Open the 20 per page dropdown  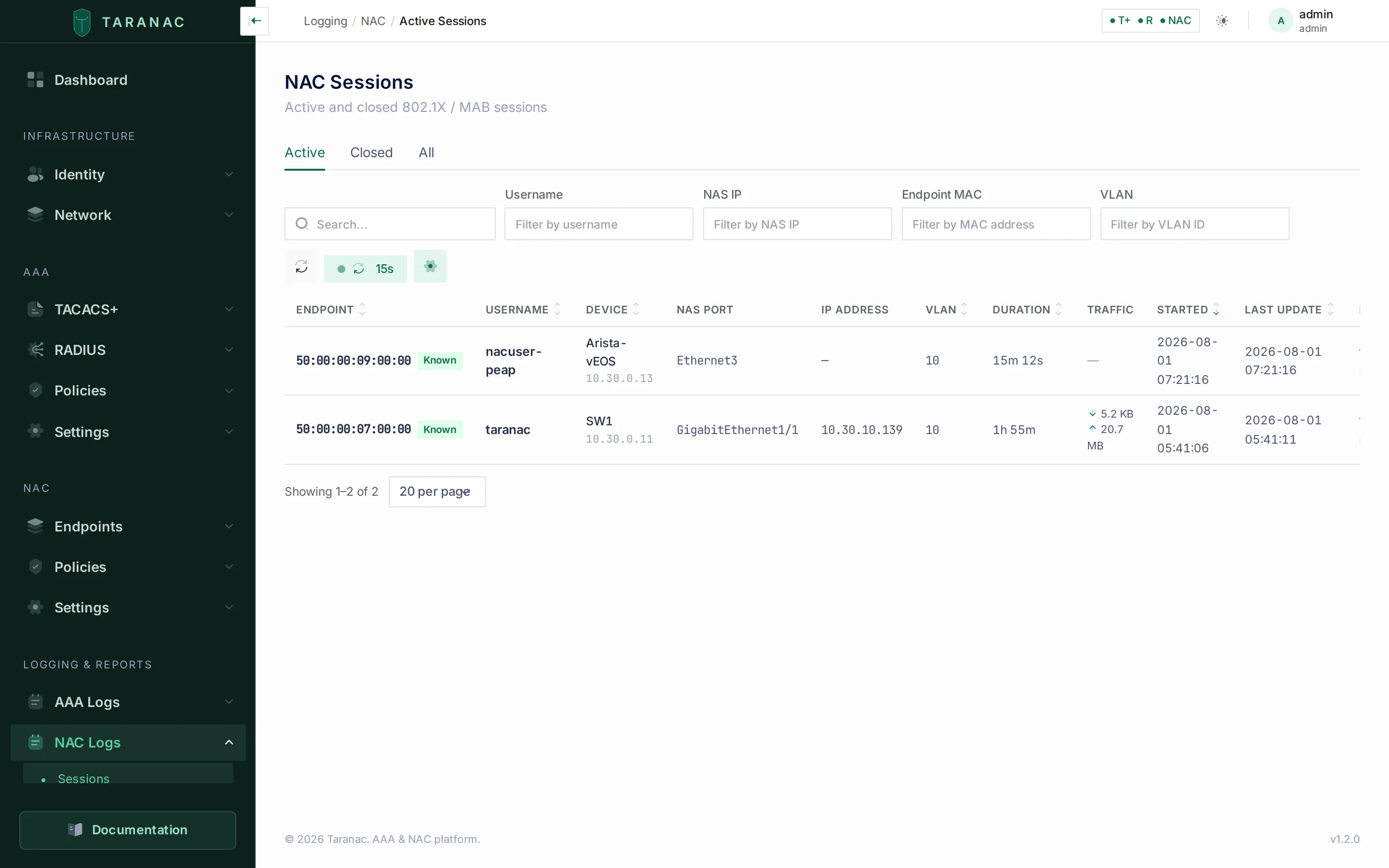tap(437, 491)
